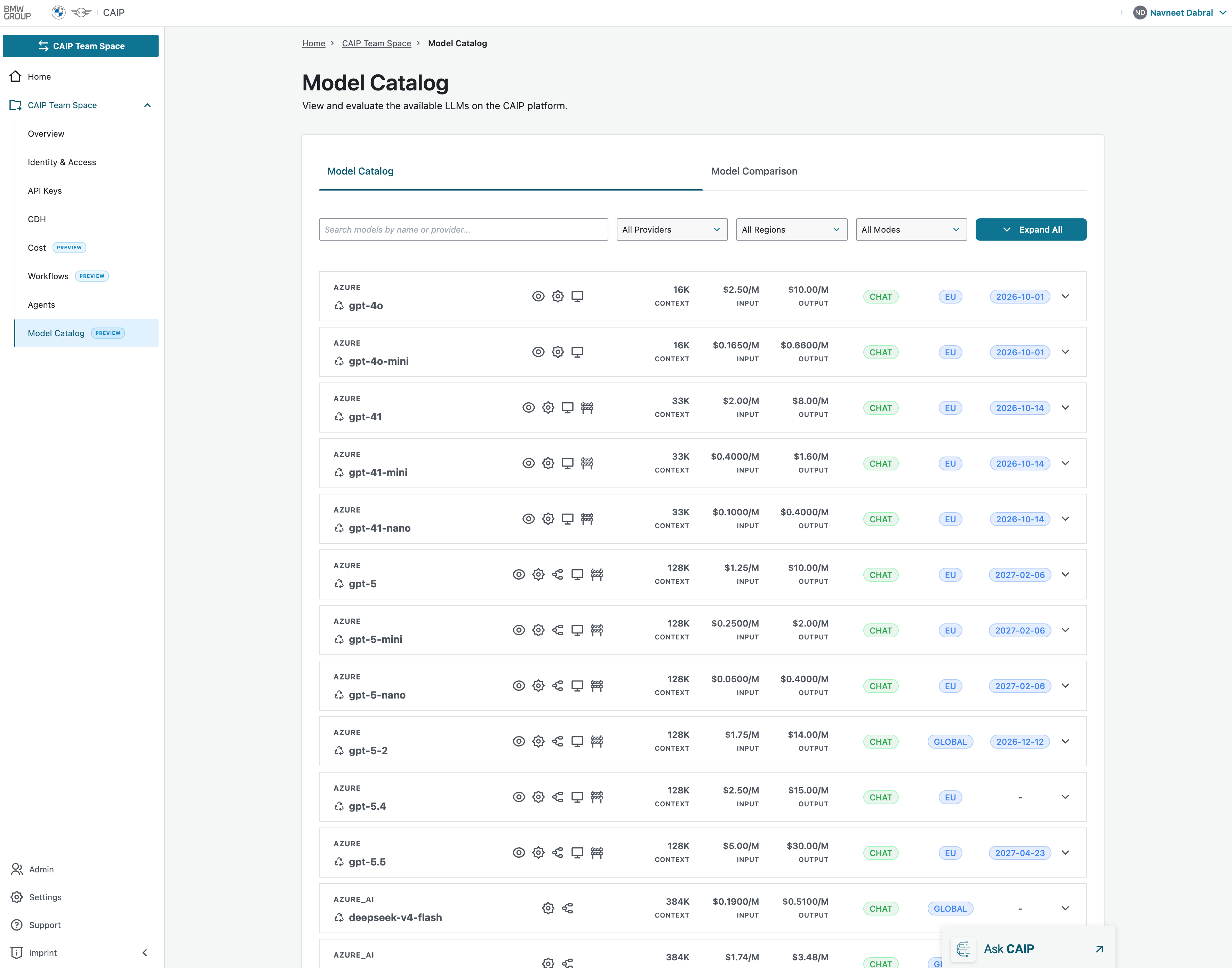Click the provider logo icon beside gpt-5
The width and height of the screenshot is (1232, 968).
coord(339,584)
